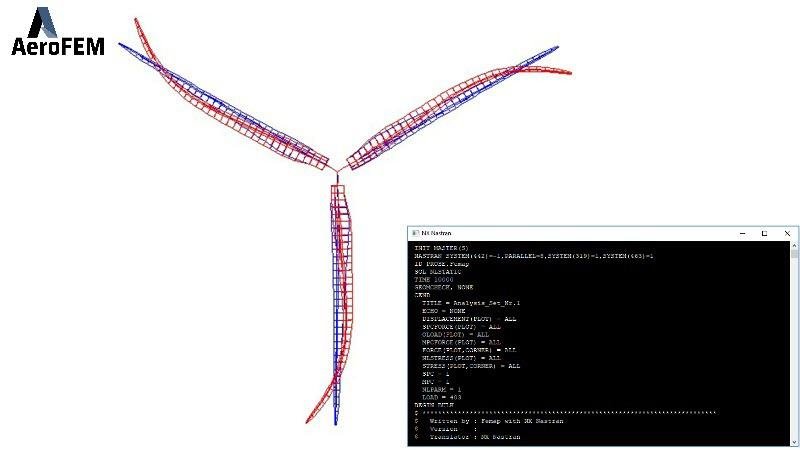Click the console scrollbar down arrow

[792, 440]
